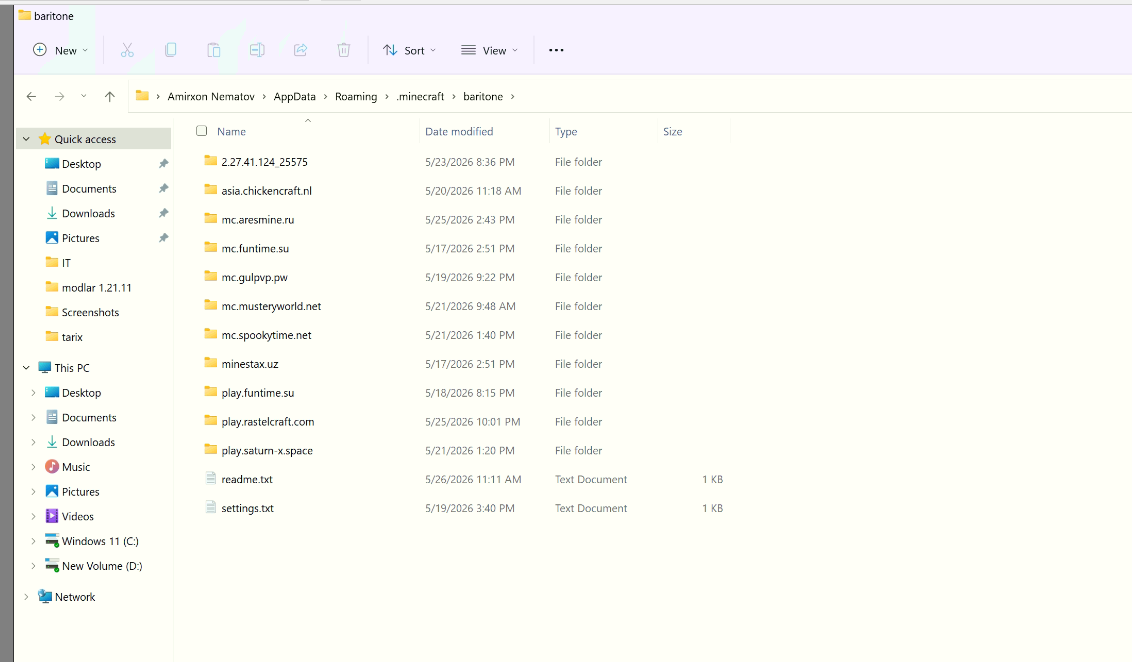This screenshot has height=662, width=1132.
Task: Click the Copy icon in toolbar
Action: pyautogui.click(x=170, y=50)
